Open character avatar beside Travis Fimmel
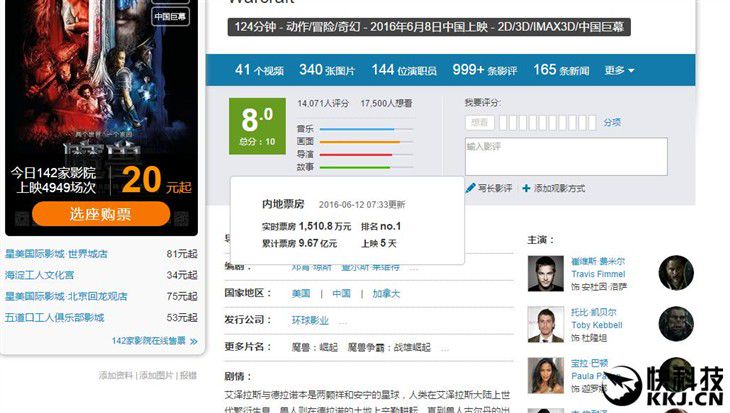The height and width of the screenshot is (413, 730). click(x=676, y=273)
